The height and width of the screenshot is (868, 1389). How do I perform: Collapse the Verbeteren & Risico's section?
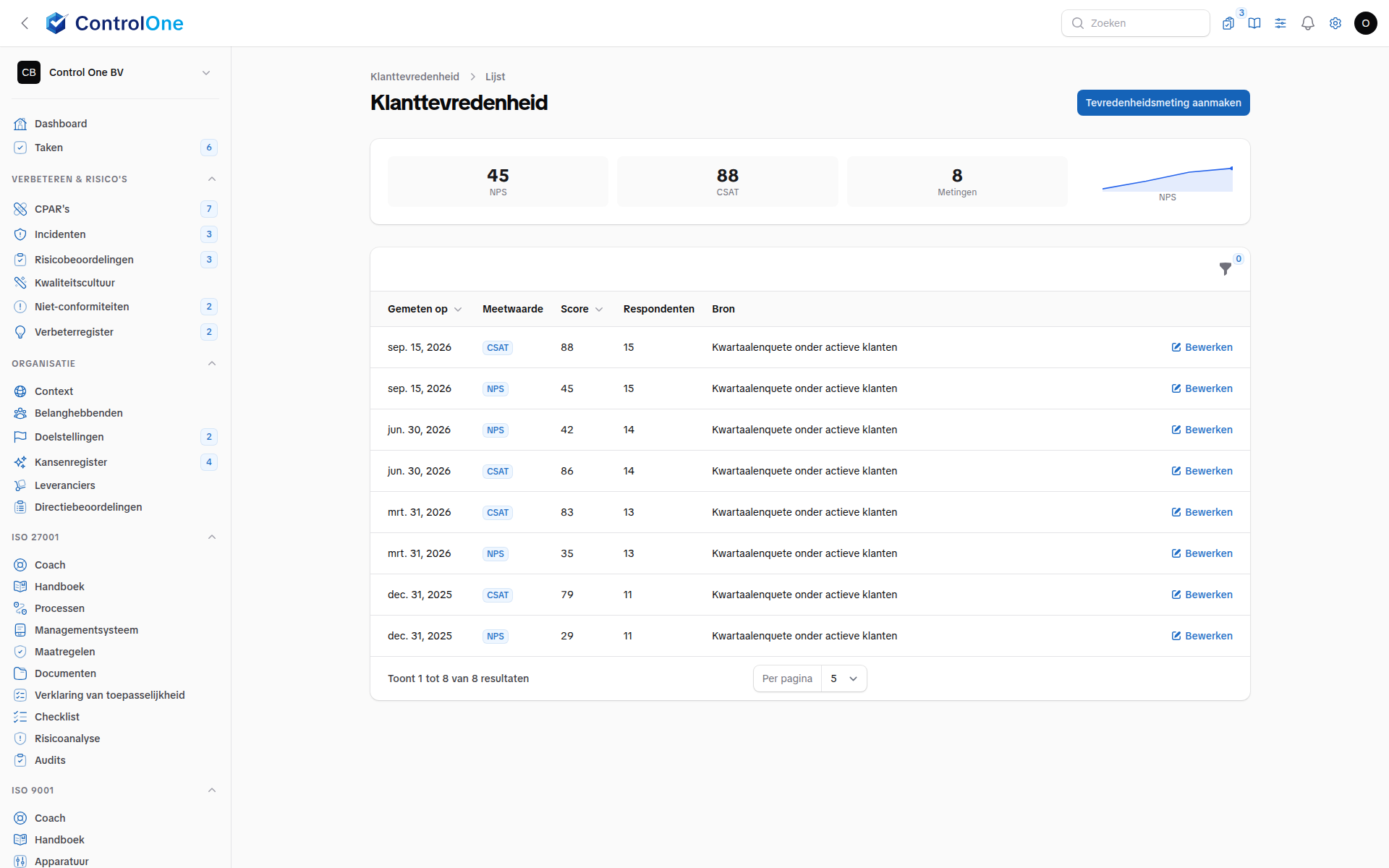click(x=212, y=179)
